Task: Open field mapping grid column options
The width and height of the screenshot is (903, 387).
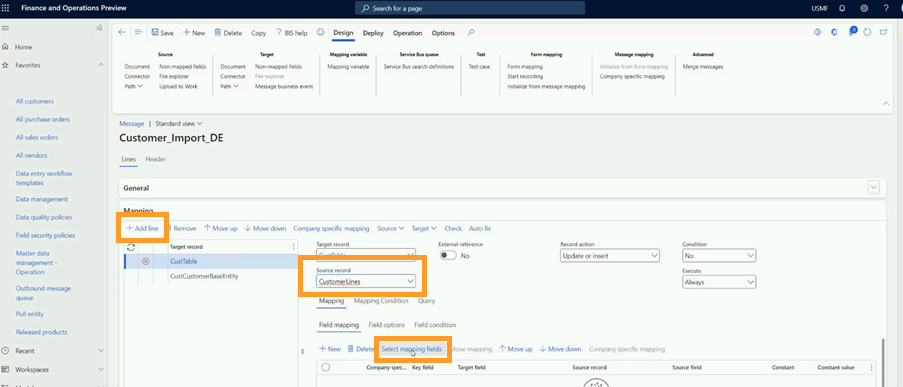Action: (872, 367)
